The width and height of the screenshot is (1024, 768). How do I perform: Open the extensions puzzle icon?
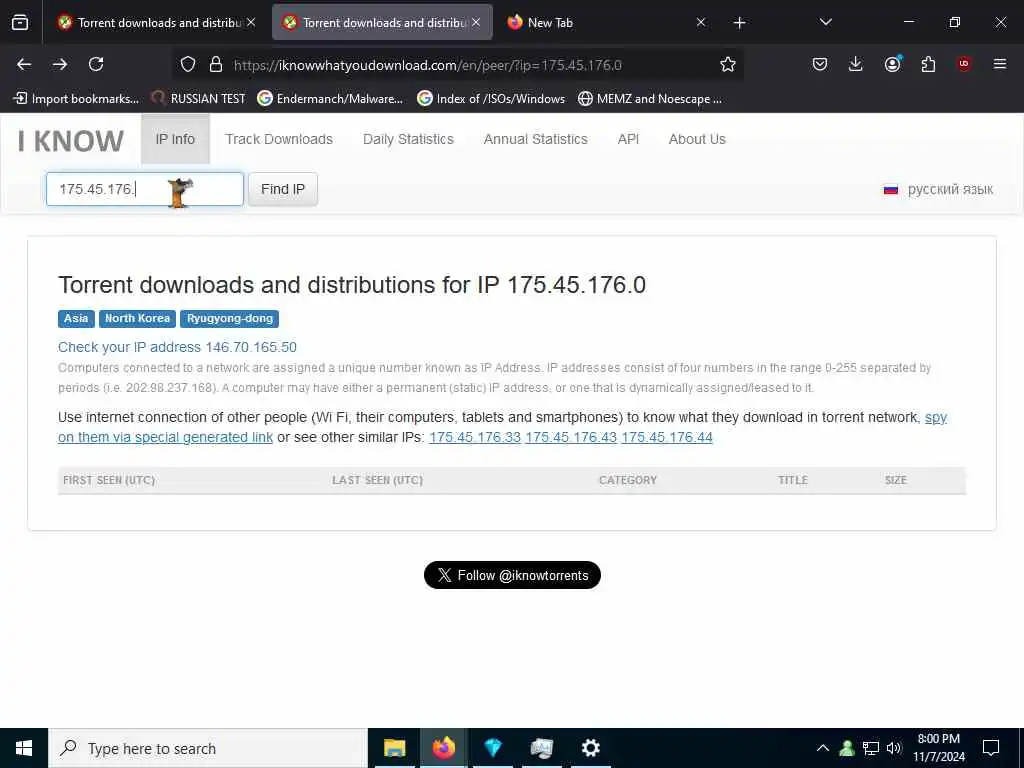[928, 64]
